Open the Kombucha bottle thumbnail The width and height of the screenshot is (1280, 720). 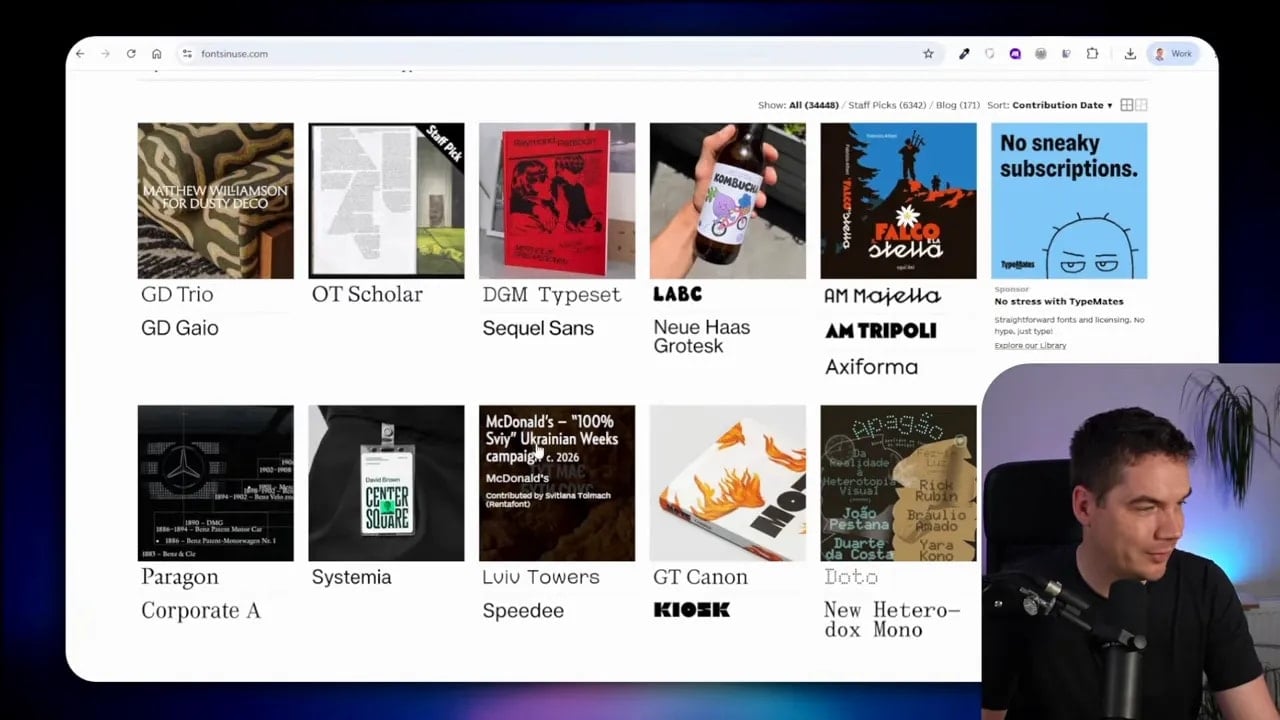728,201
